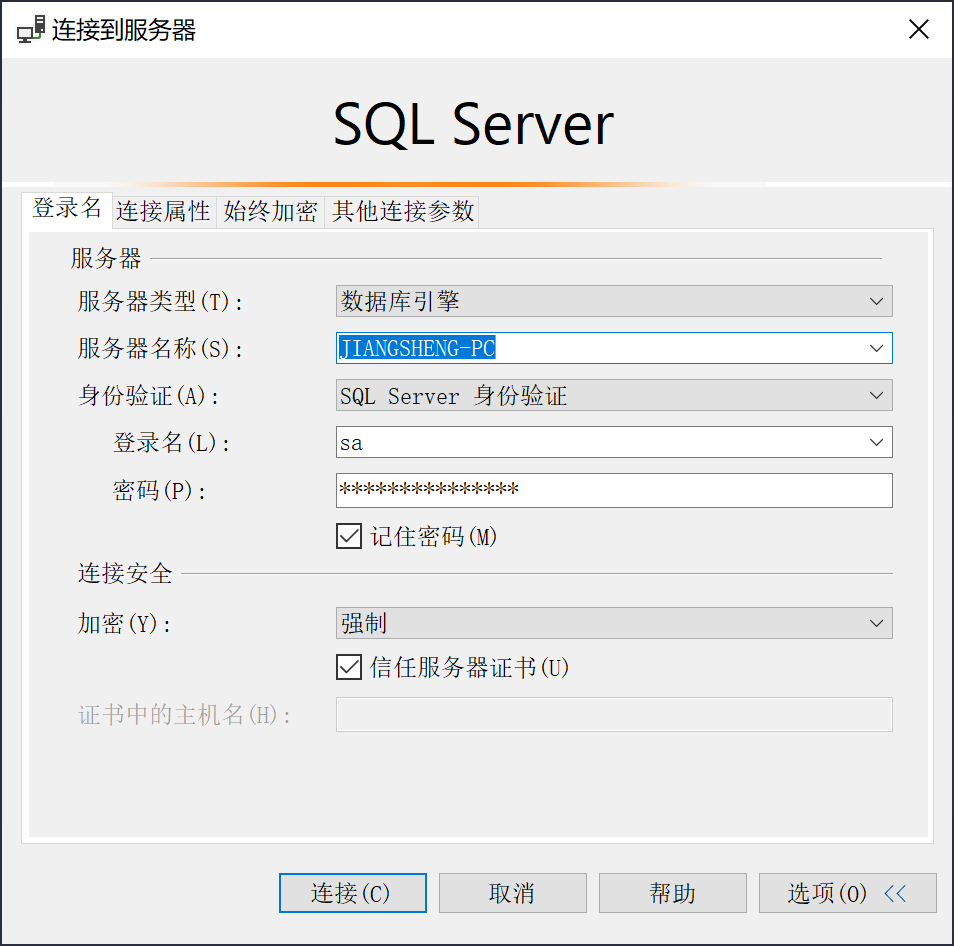Expand the 加密 dropdown set to 强制
The image size is (954, 946).
tap(876, 624)
